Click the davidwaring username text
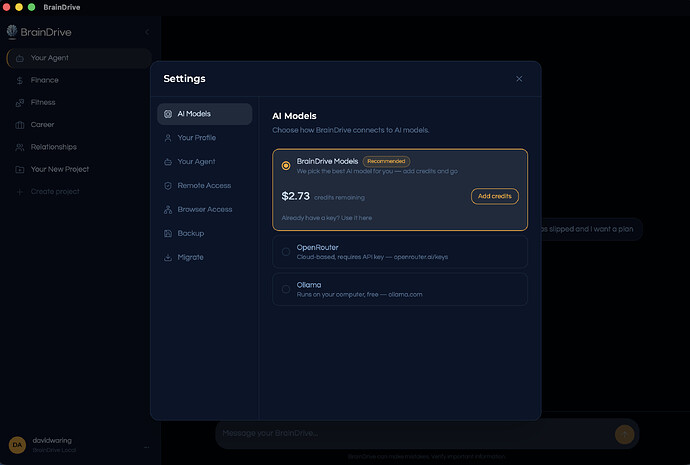690x465 pixels. click(52, 440)
